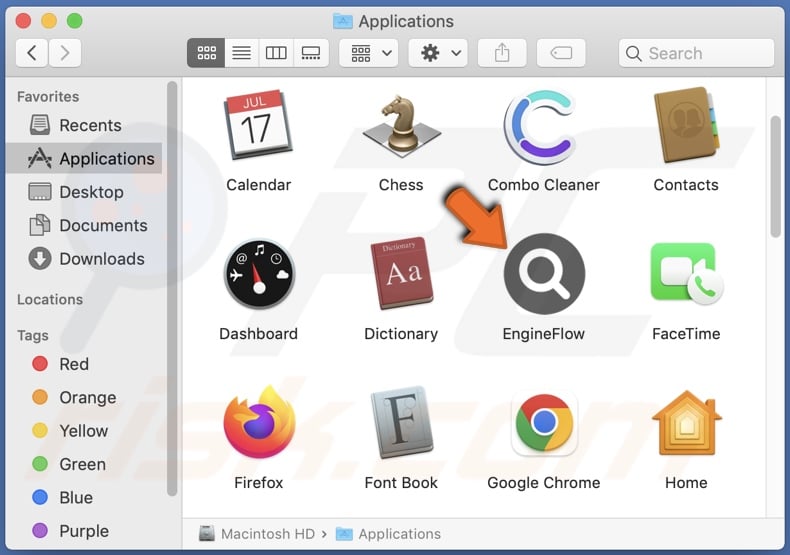The width and height of the screenshot is (790, 555).
Task: Click Applications in the path bar
Action: (388, 534)
